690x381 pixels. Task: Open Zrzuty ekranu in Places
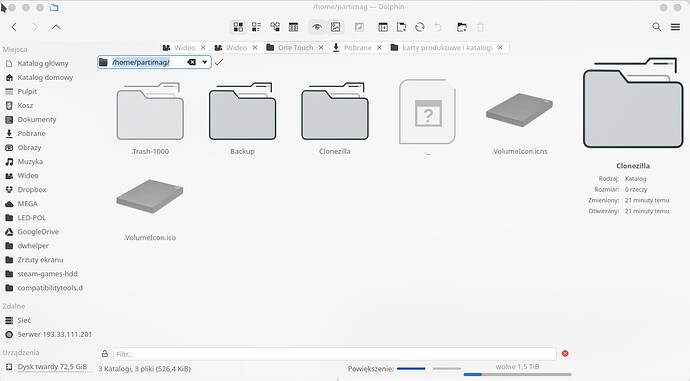pos(40,260)
